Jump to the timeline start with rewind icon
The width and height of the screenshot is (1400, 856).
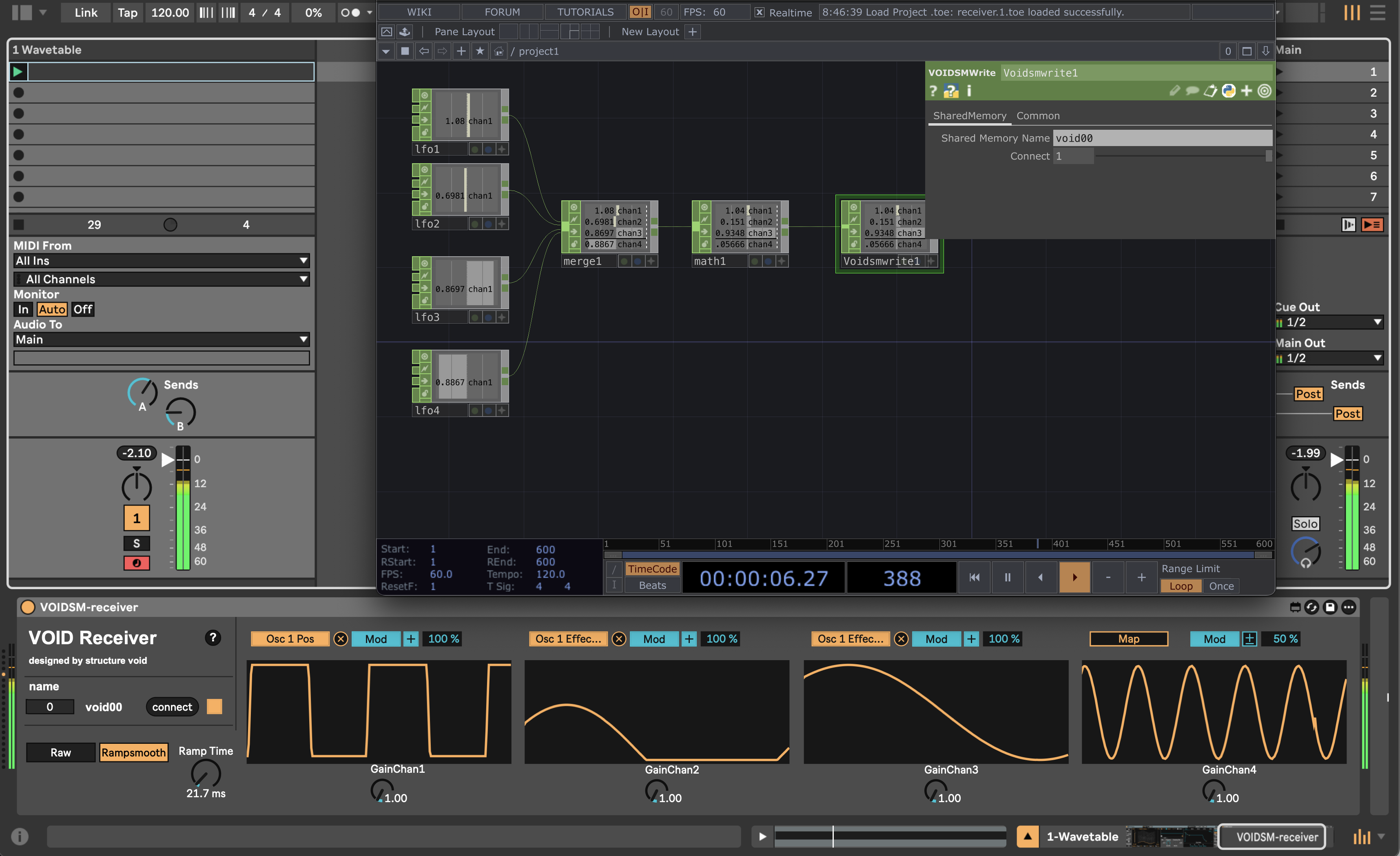pyautogui.click(x=974, y=577)
